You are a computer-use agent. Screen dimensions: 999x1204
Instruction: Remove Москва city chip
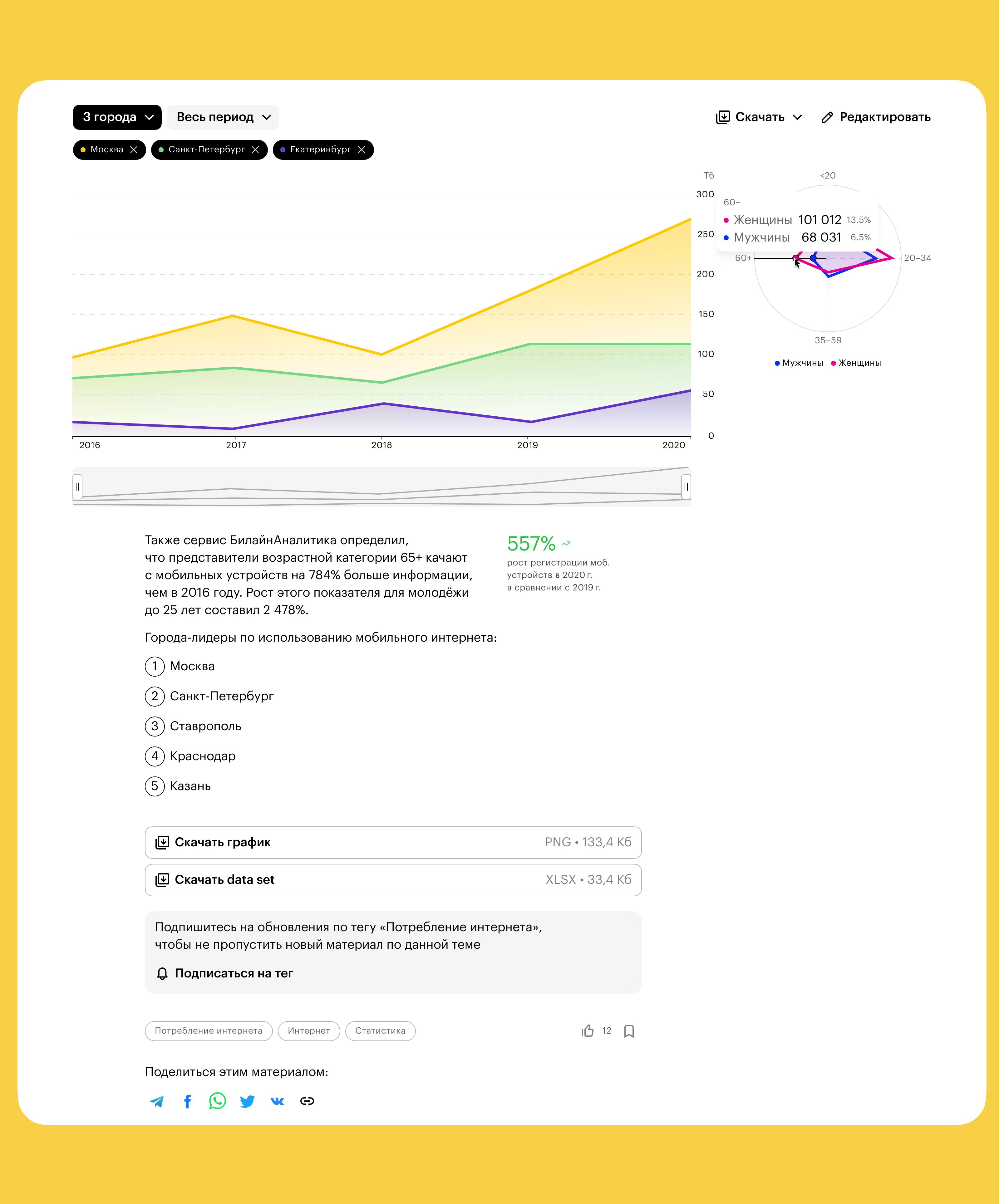click(x=134, y=149)
